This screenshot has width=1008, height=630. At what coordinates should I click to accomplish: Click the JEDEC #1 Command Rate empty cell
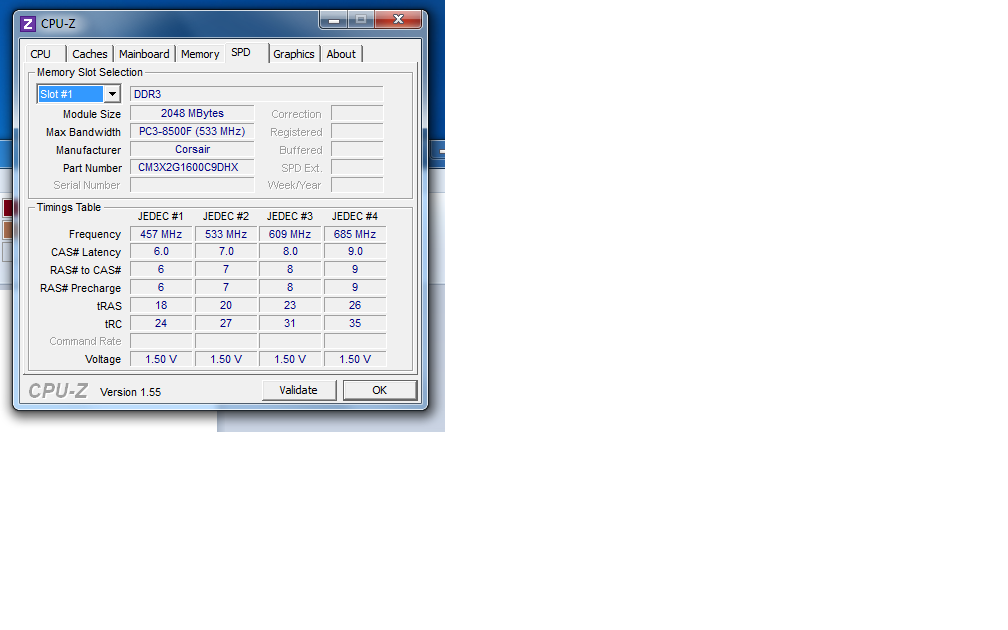[x=161, y=341]
